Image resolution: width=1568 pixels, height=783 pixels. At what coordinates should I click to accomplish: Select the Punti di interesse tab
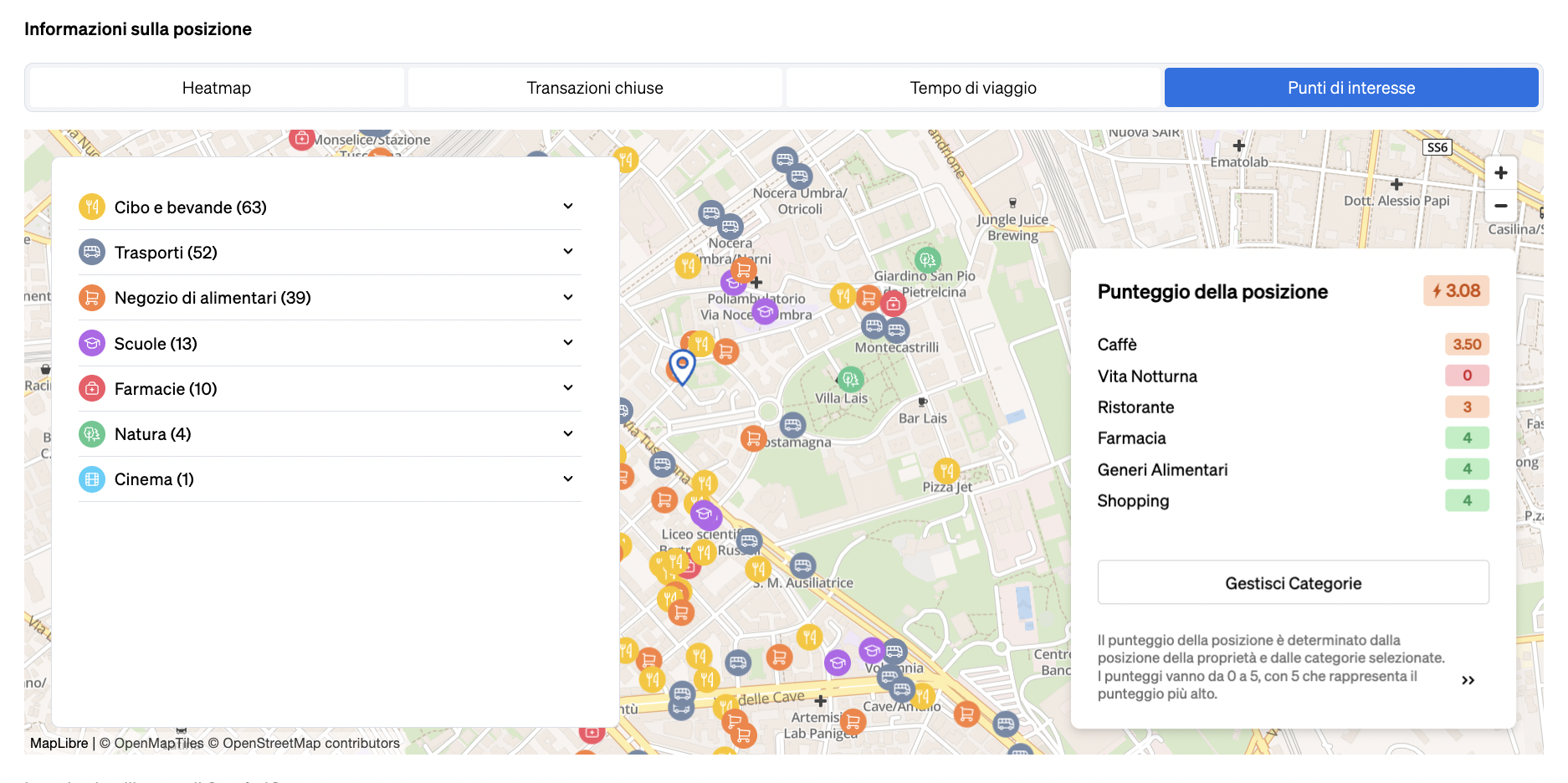[x=1351, y=88]
